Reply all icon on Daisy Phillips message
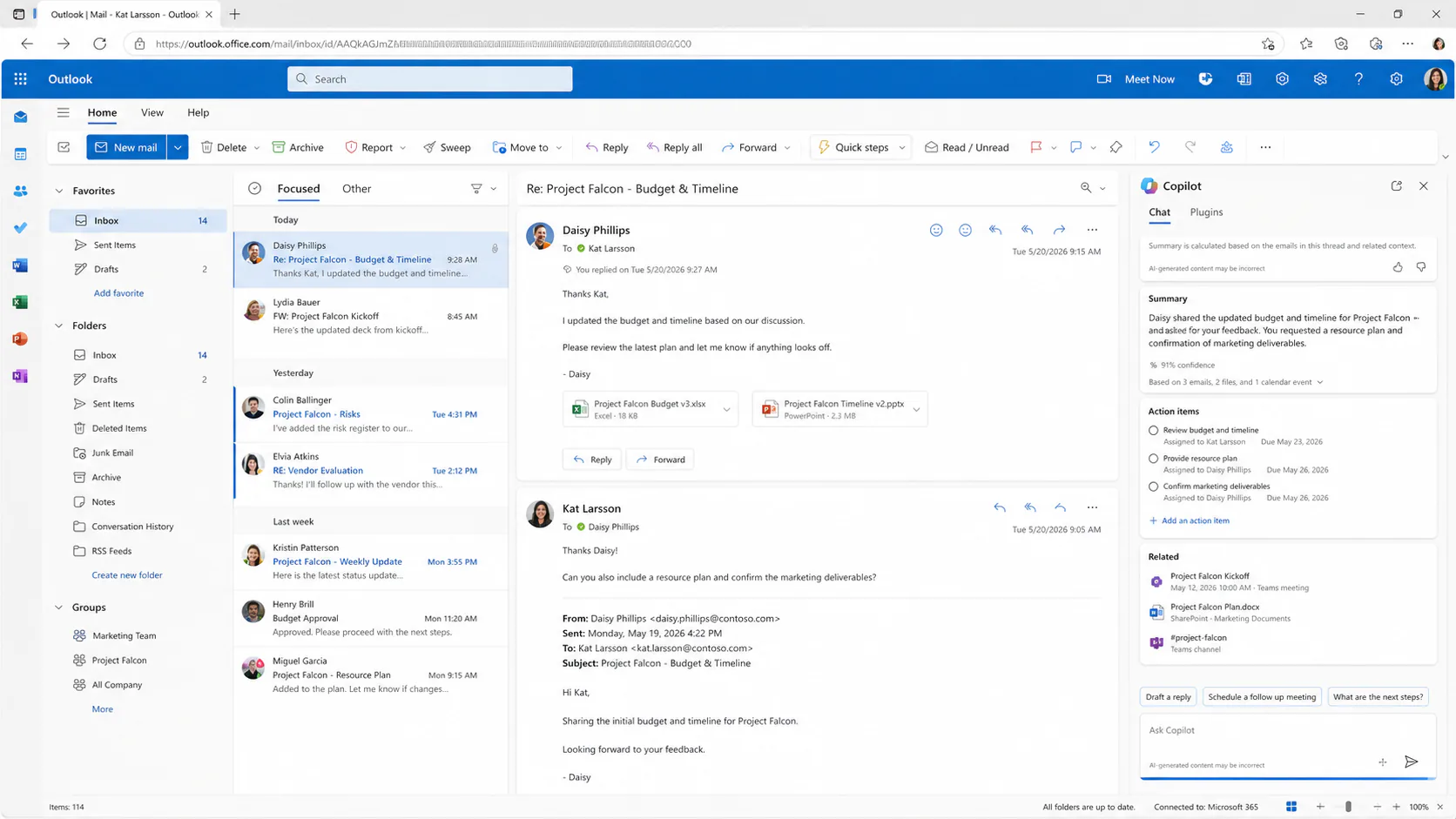Screen dimensions: 1456x819 tap(1027, 230)
